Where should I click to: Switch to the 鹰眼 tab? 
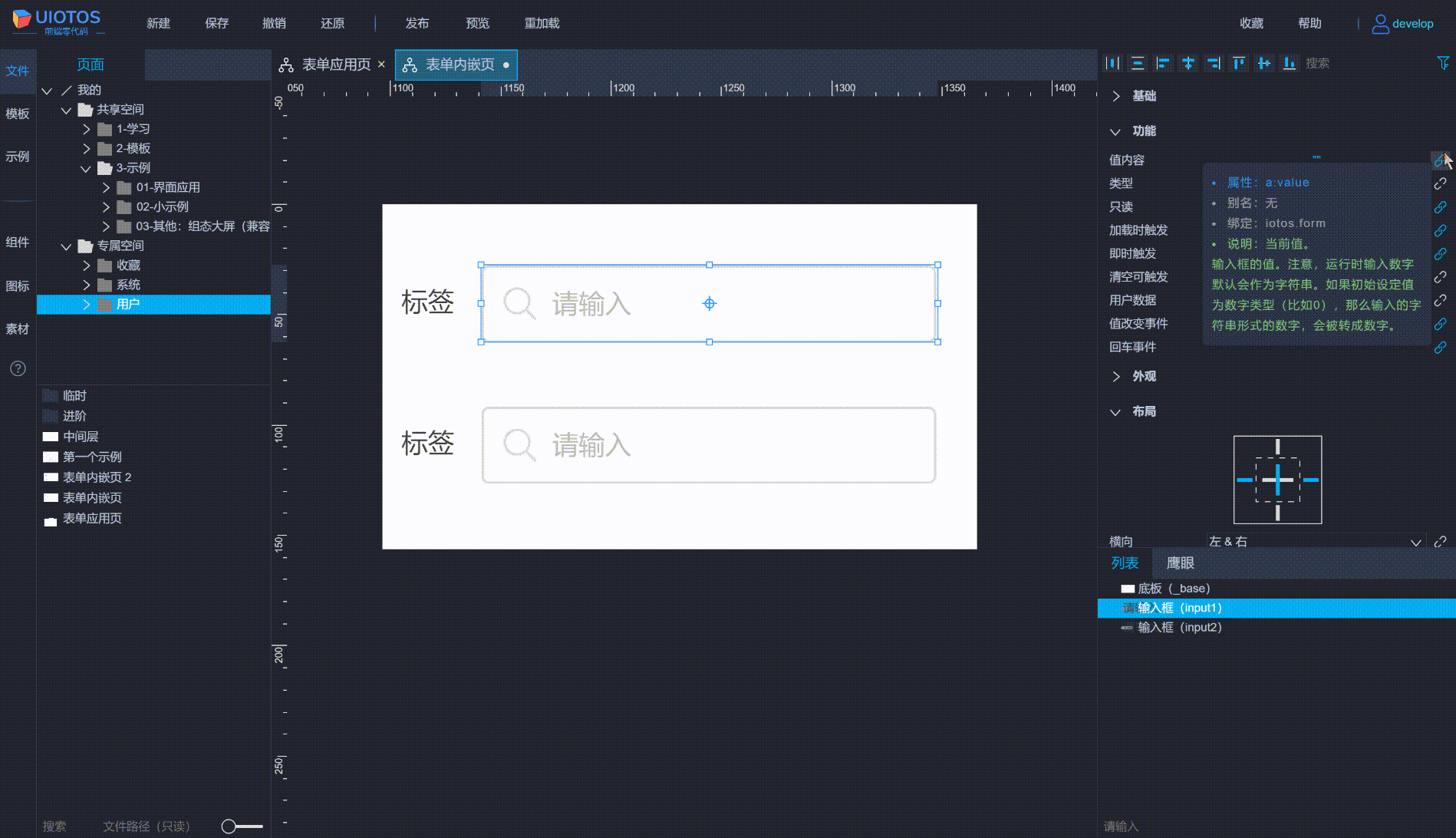point(1181,563)
